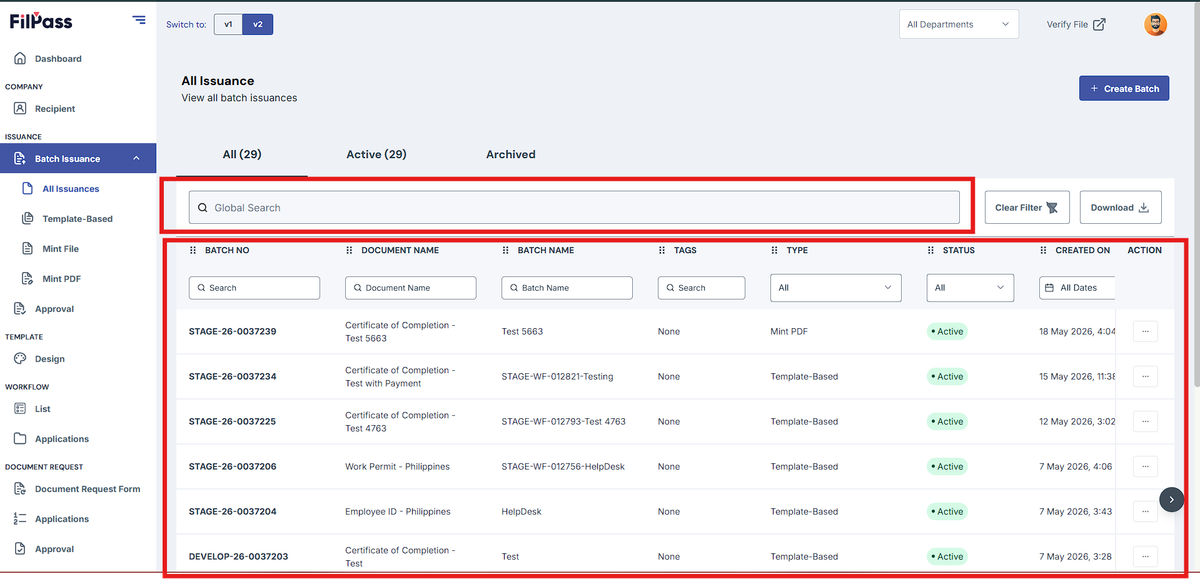Click batch name STAGE-WF-012821-Testing
The width and height of the screenshot is (1200, 579).
pyautogui.click(x=557, y=377)
